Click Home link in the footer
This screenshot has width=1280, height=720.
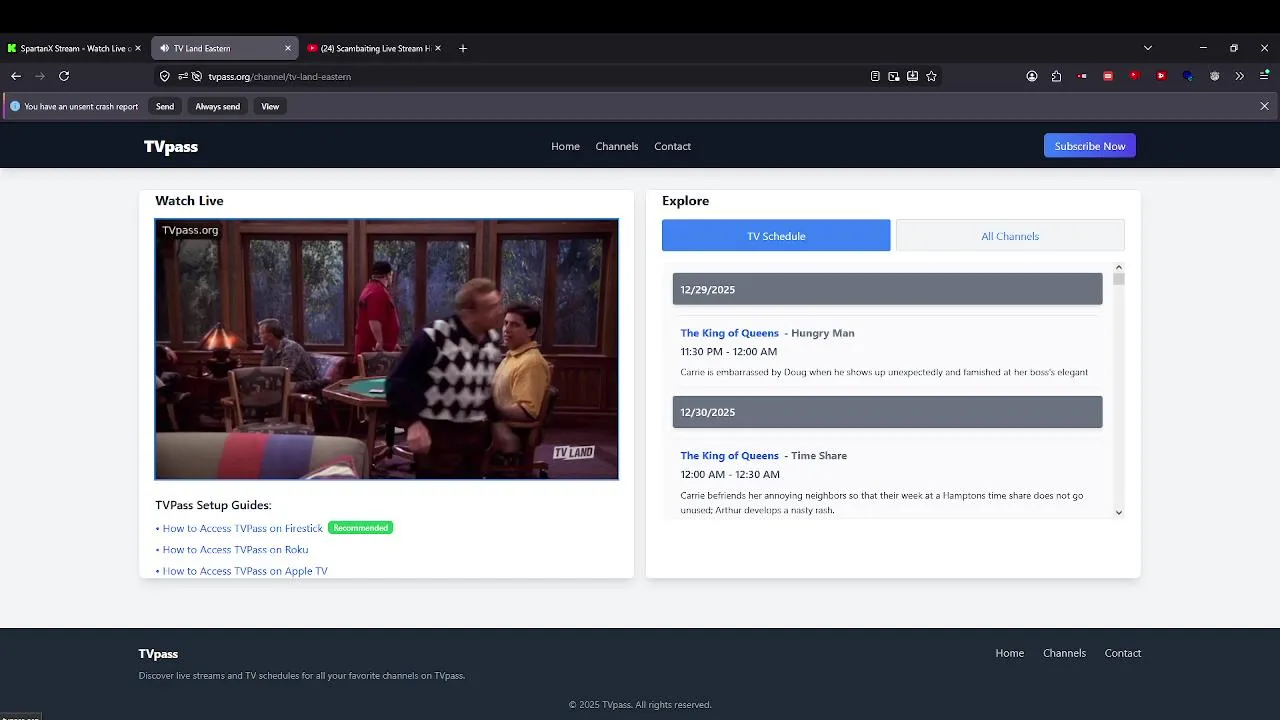tap(1010, 653)
